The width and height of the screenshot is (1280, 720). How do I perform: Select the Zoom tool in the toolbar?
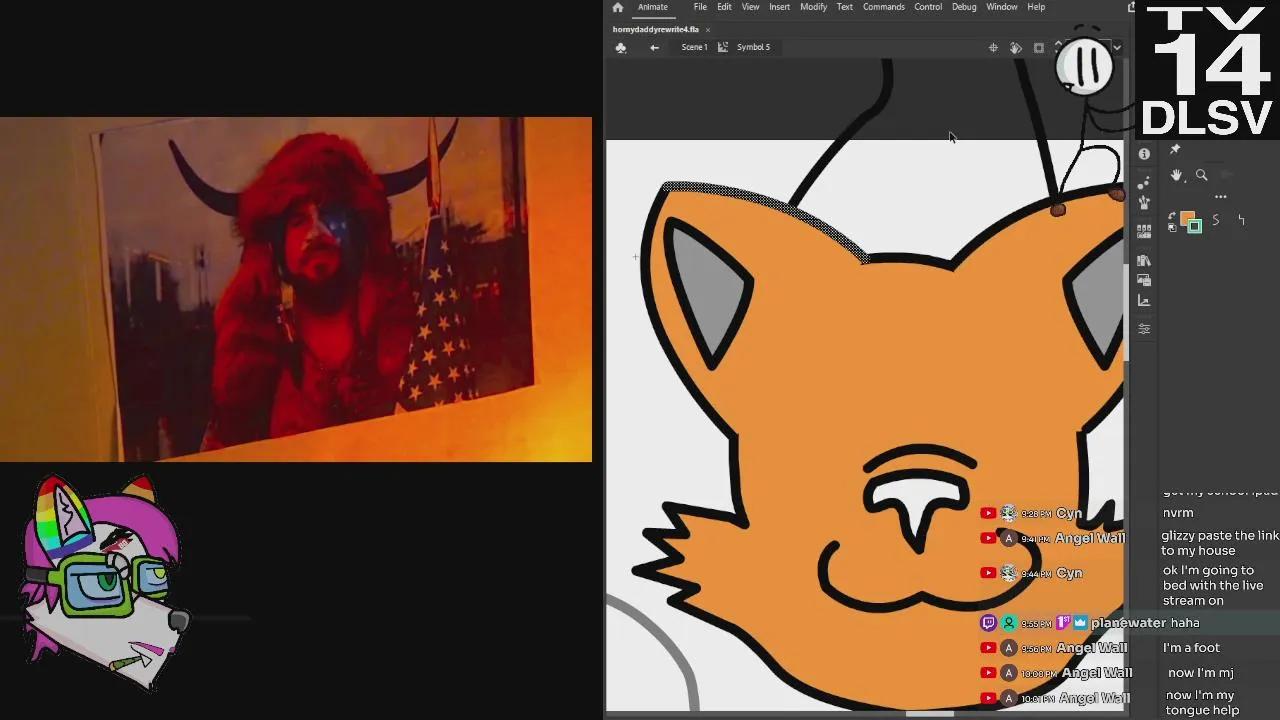coord(1202,176)
